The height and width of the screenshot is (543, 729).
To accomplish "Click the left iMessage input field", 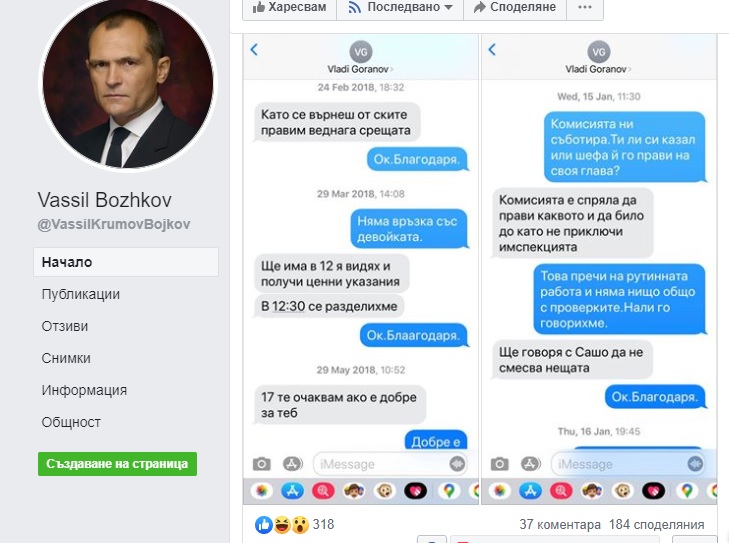I will pyautogui.click(x=390, y=464).
